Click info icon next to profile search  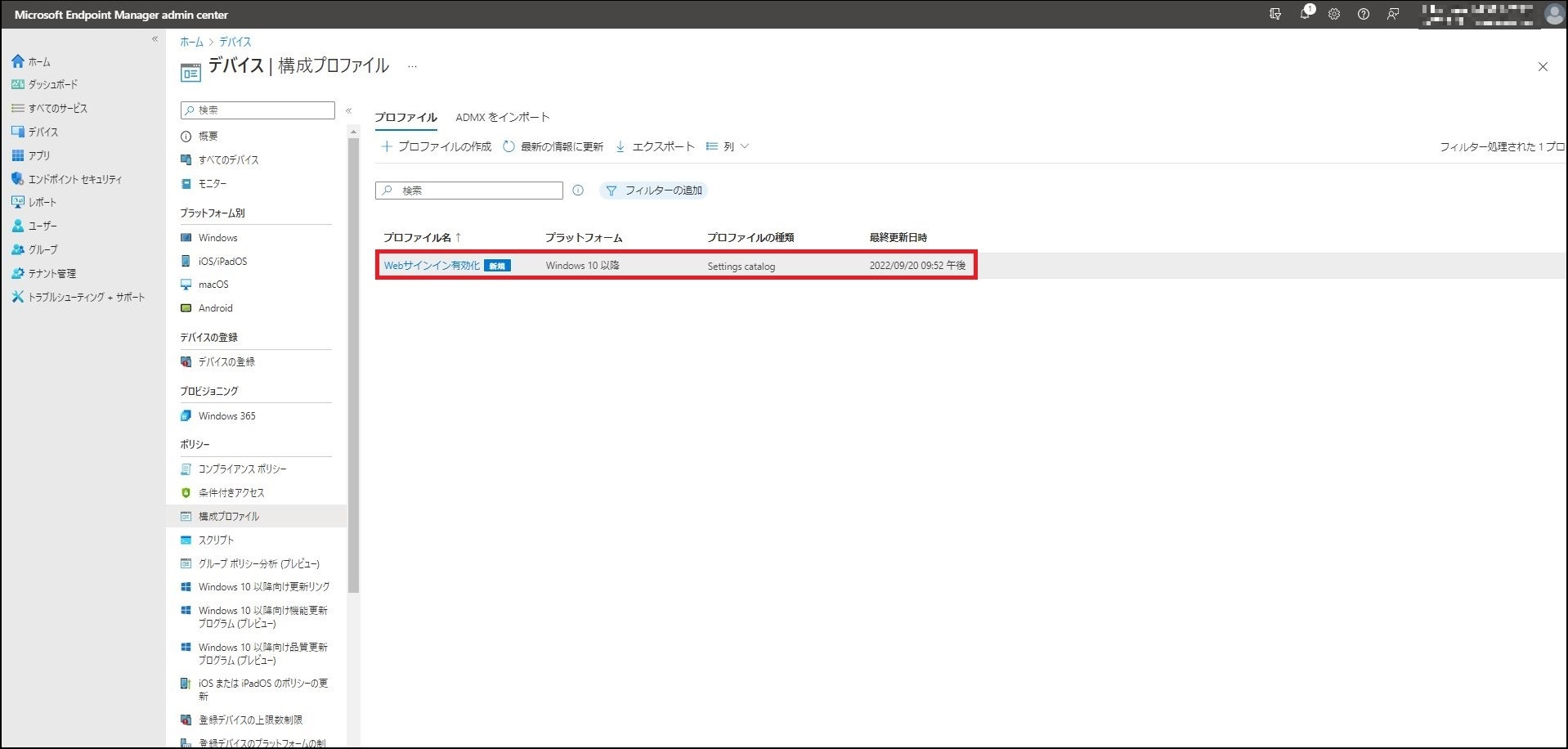(x=578, y=191)
